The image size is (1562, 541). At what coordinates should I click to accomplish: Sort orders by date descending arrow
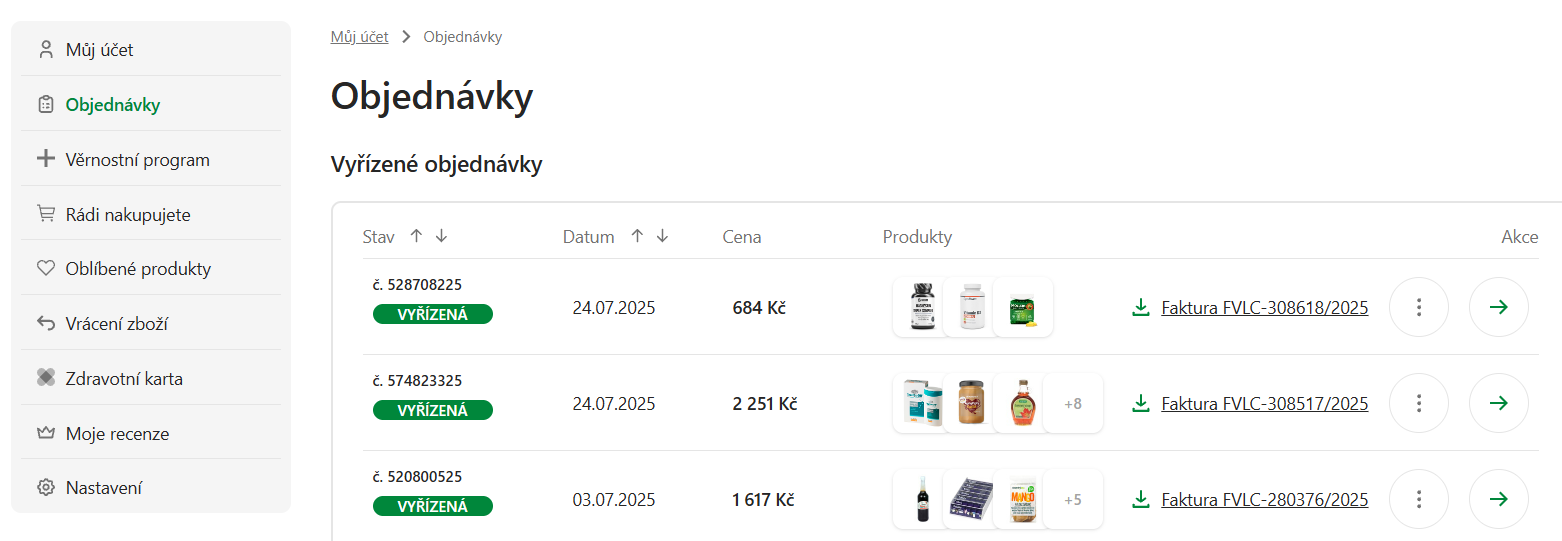662,237
